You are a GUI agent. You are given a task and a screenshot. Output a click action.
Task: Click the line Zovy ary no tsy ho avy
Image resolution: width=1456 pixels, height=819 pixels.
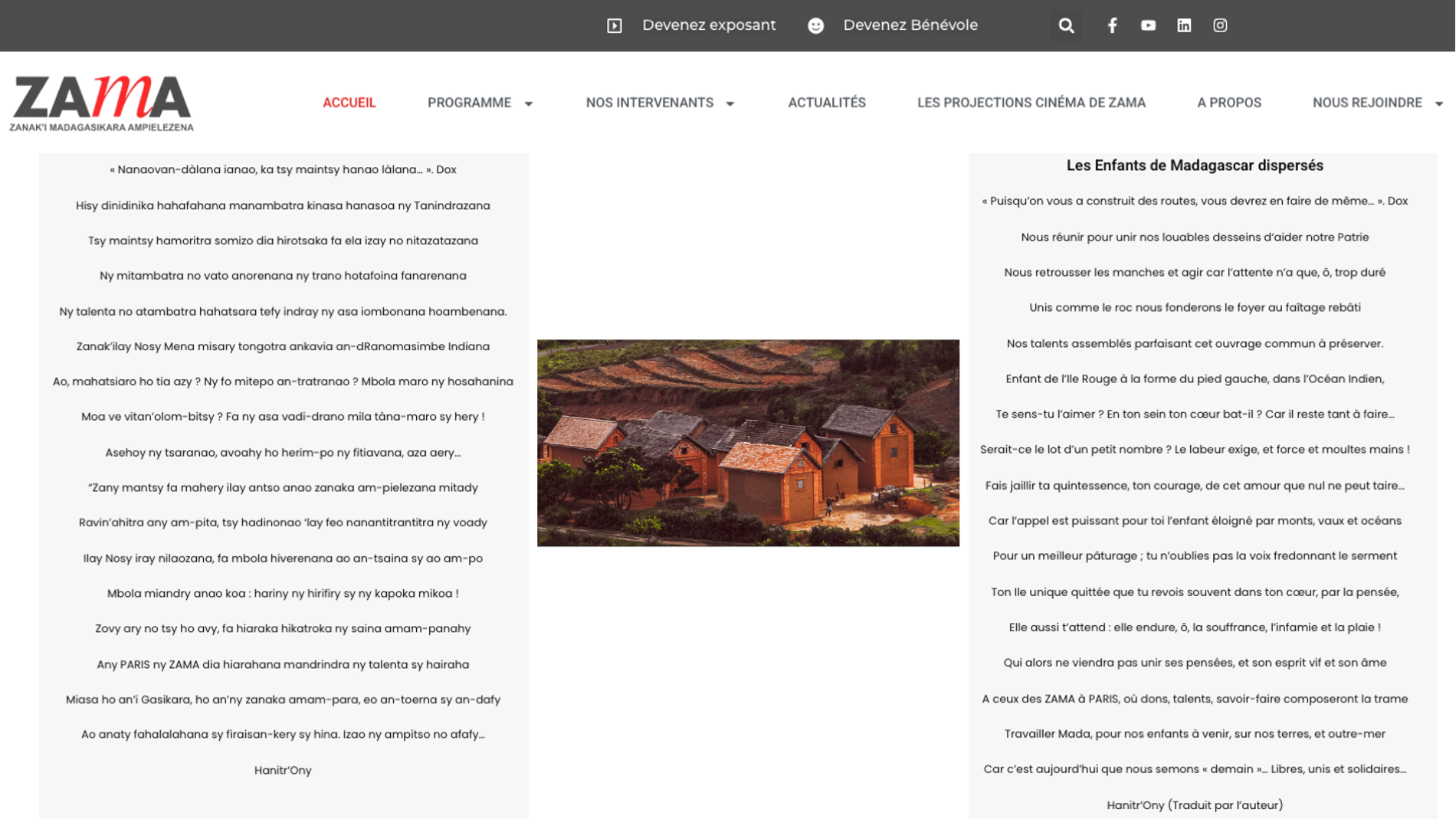(x=283, y=628)
